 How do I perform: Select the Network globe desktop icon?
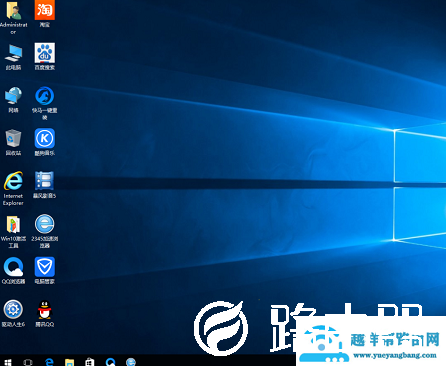[13, 96]
